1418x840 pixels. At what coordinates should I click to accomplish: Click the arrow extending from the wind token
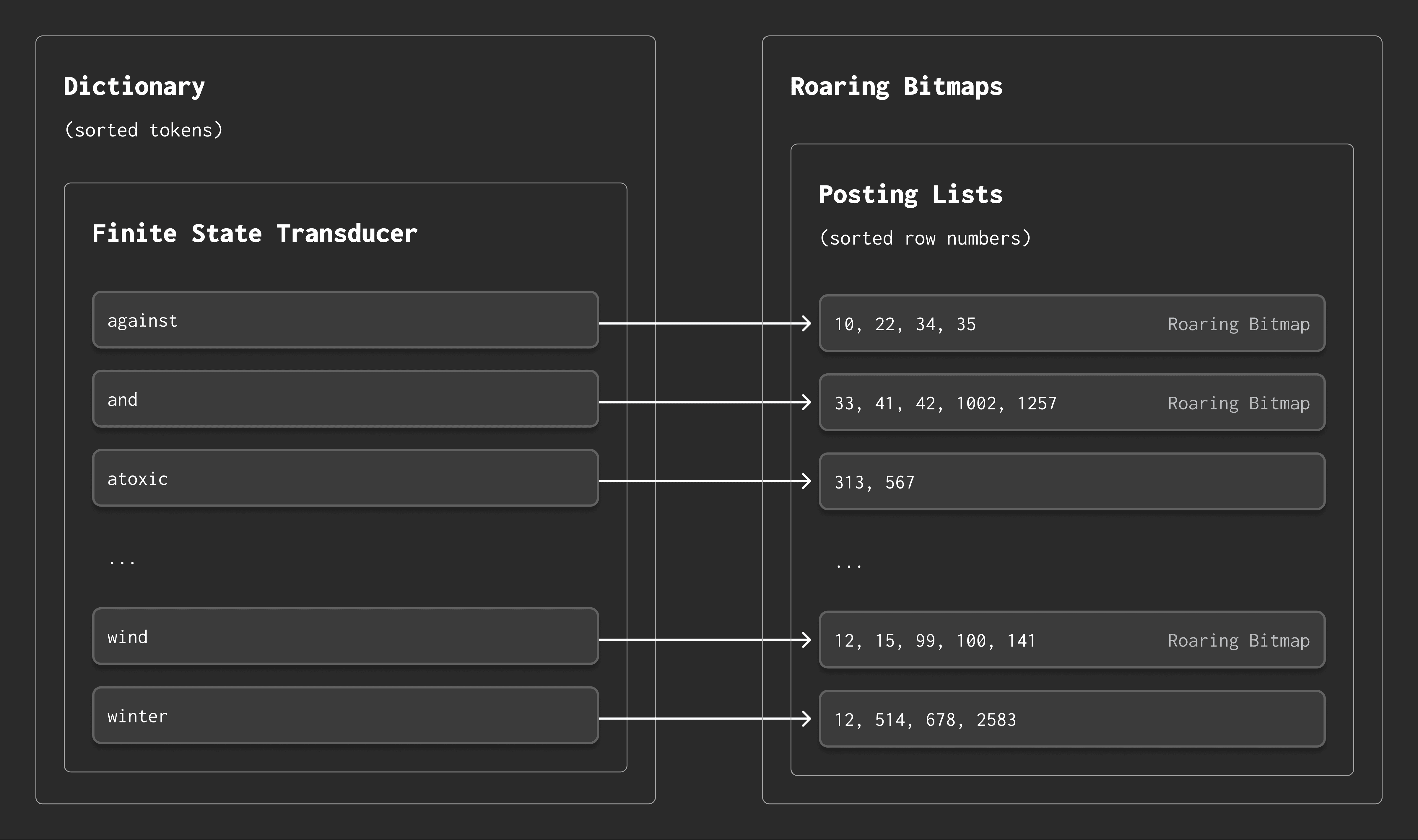tap(705, 640)
